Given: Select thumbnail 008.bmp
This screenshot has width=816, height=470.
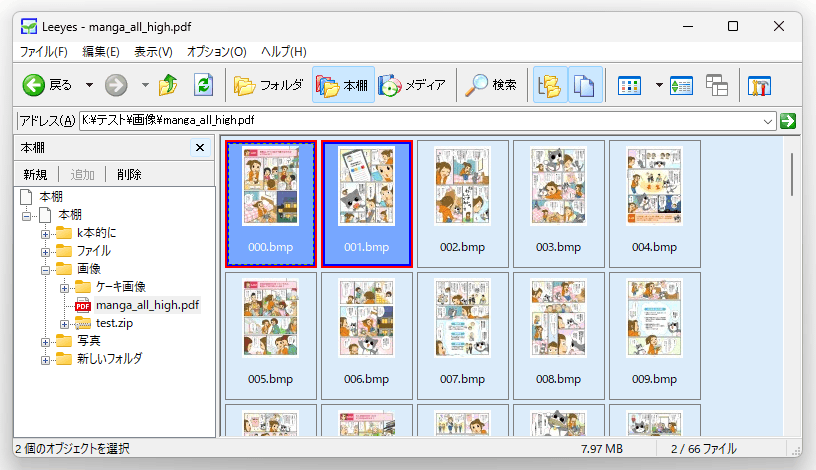Looking at the screenshot, I should pos(558,336).
